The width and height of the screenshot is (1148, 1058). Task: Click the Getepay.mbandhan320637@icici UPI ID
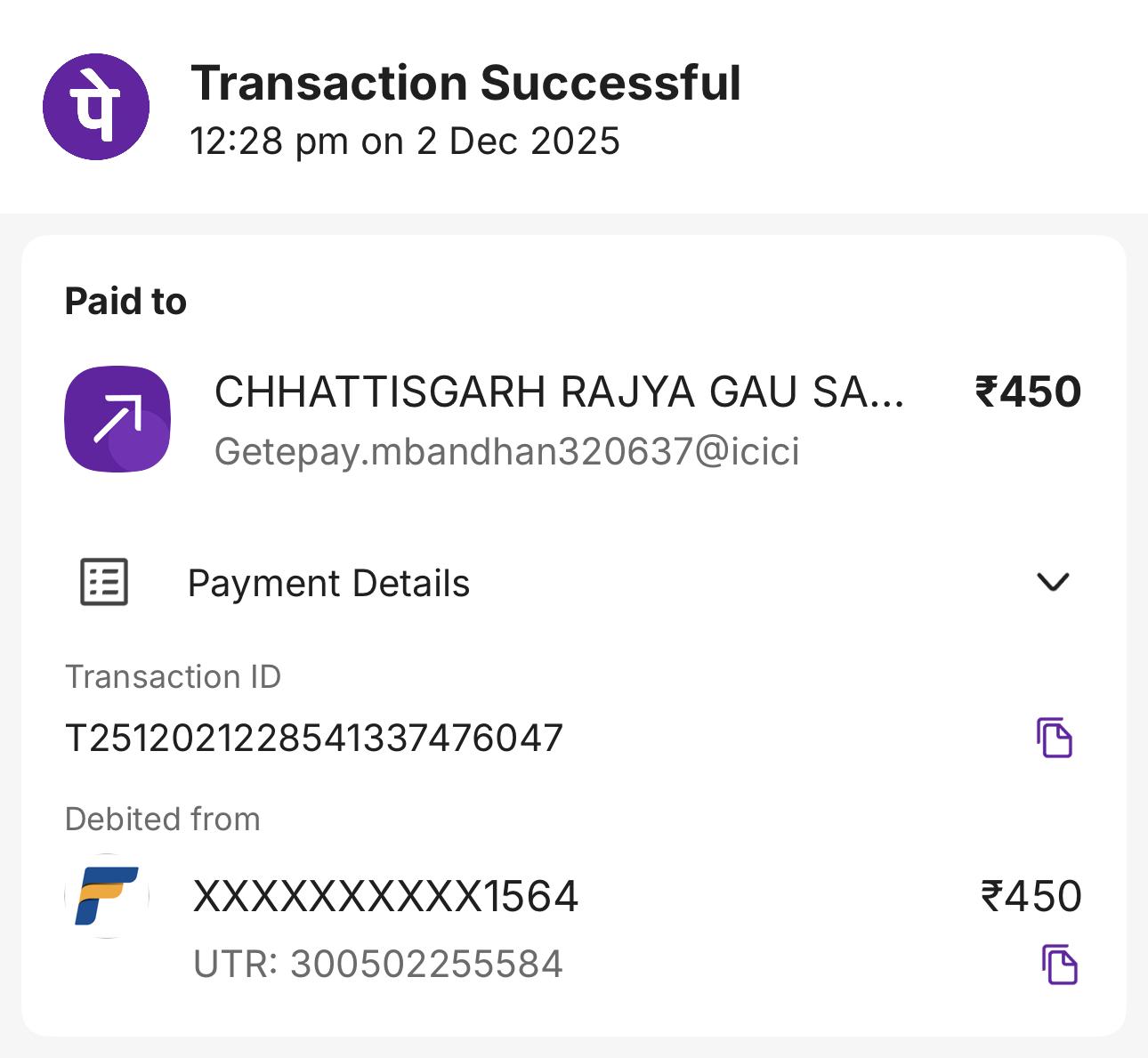[x=506, y=452]
